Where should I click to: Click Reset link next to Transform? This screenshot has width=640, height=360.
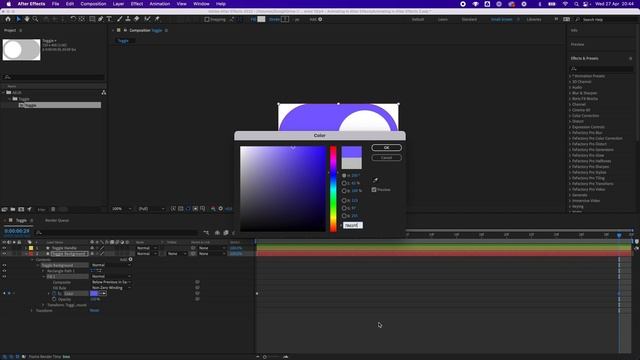pyautogui.click(x=94, y=311)
